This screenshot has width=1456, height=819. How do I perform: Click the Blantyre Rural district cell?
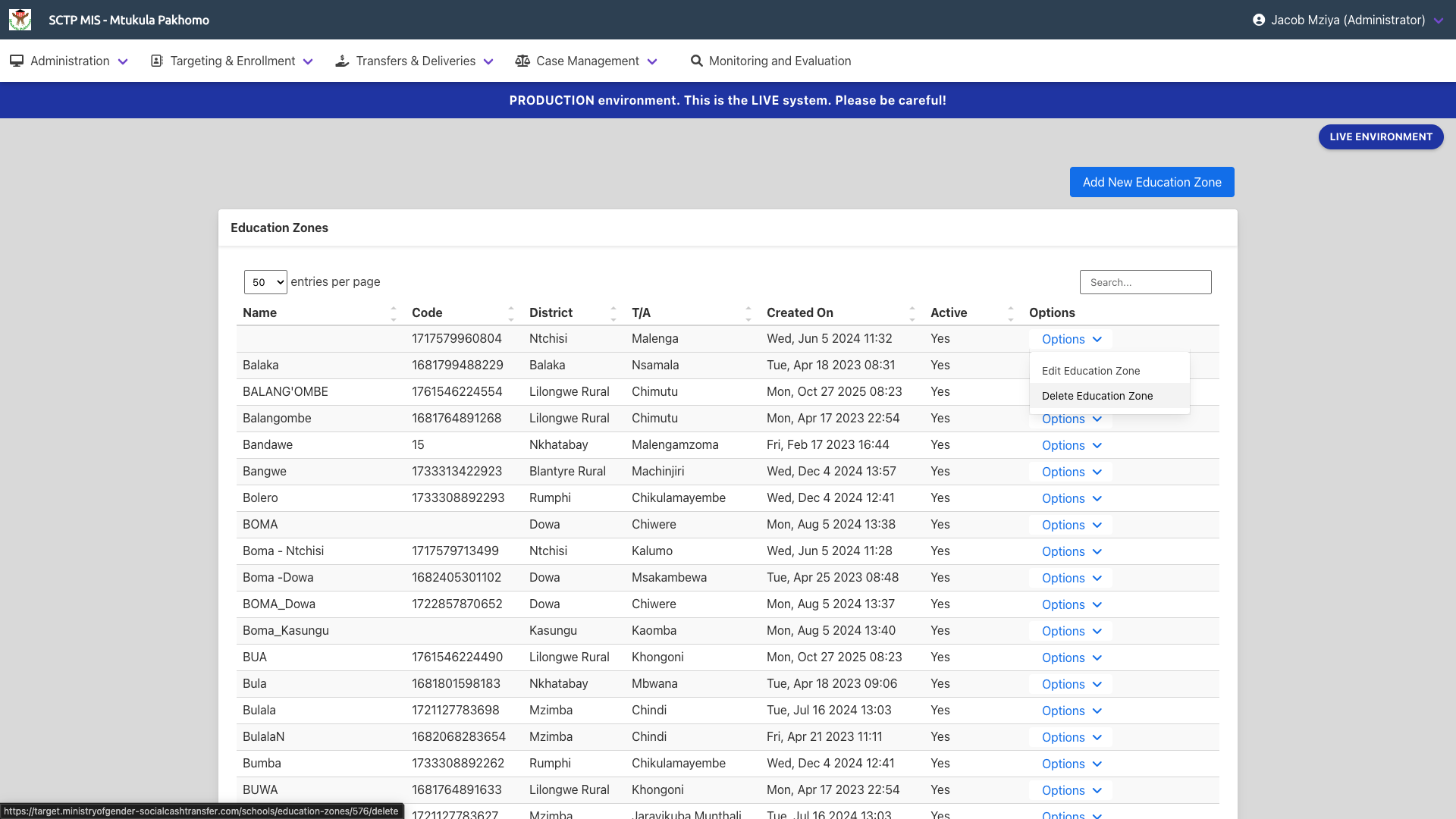(567, 471)
